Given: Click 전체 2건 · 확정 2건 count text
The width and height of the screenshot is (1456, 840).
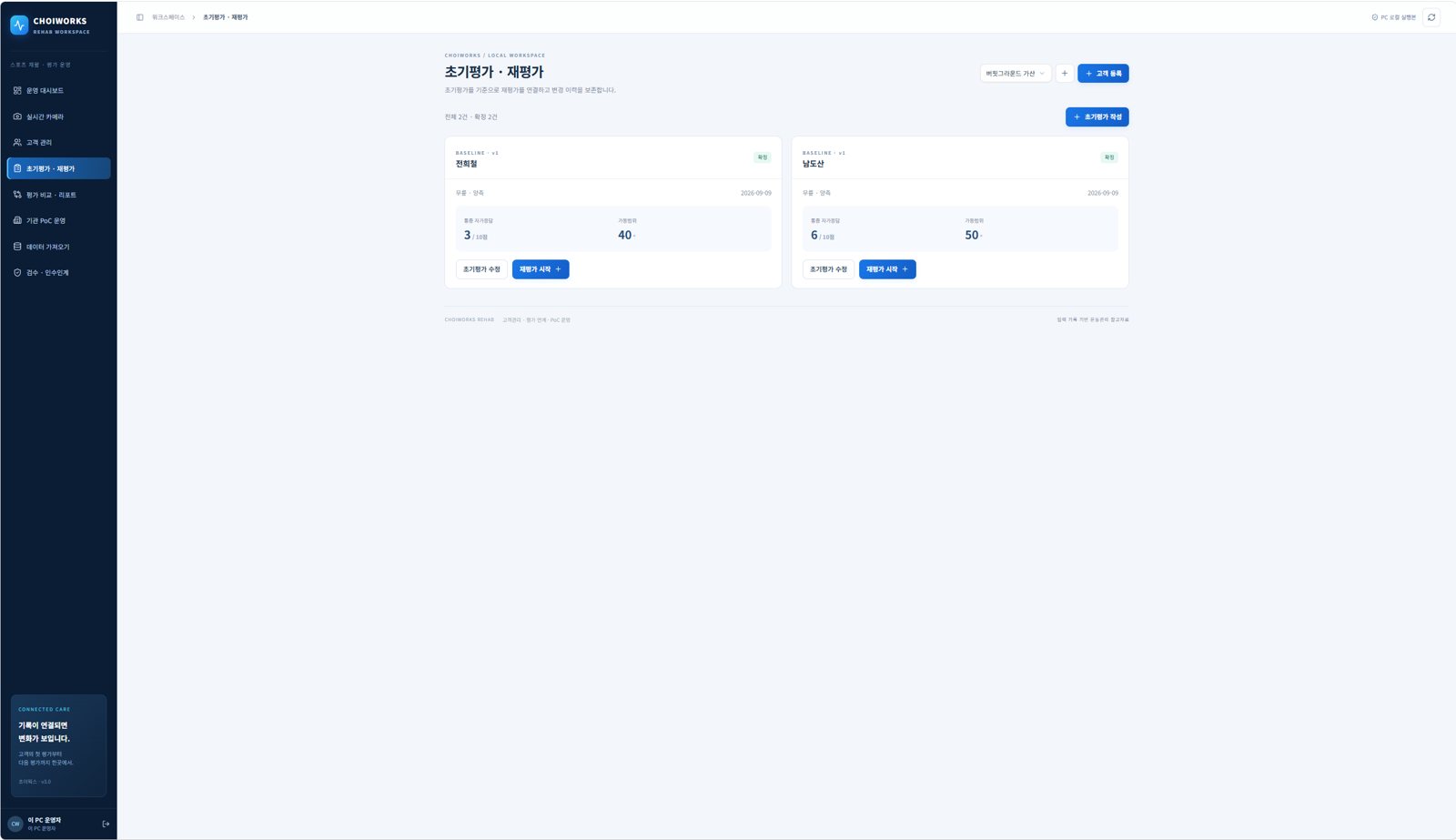Looking at the screenshot, I should (x=471, y=117).
